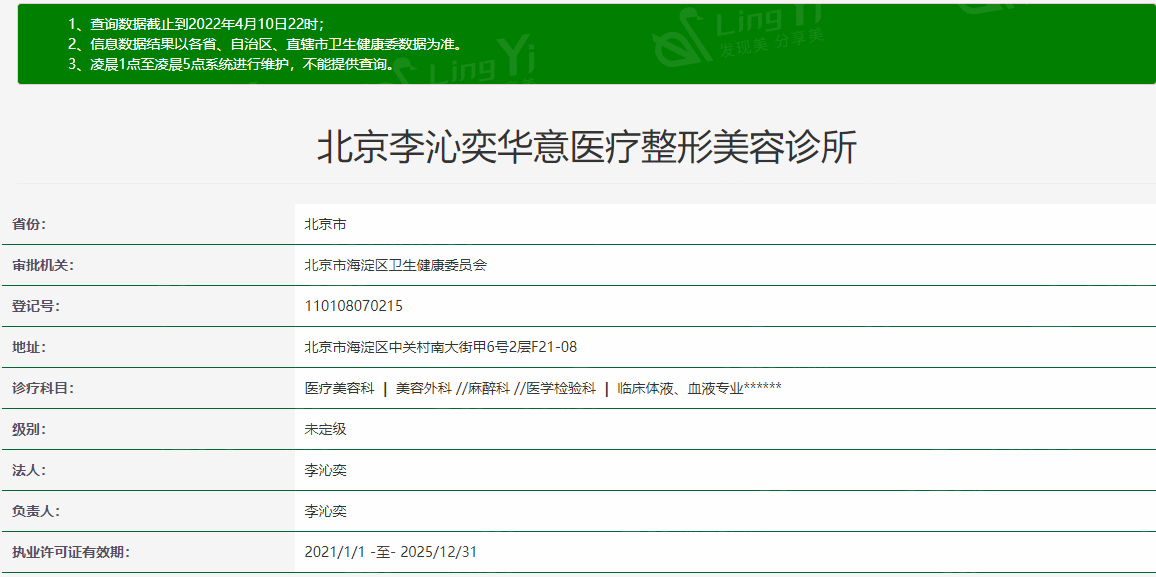Viewport: 1156px width, 577px height.
Task: Click notice line about 2022年4月10日22时 data cutoff
Action: 195,24
